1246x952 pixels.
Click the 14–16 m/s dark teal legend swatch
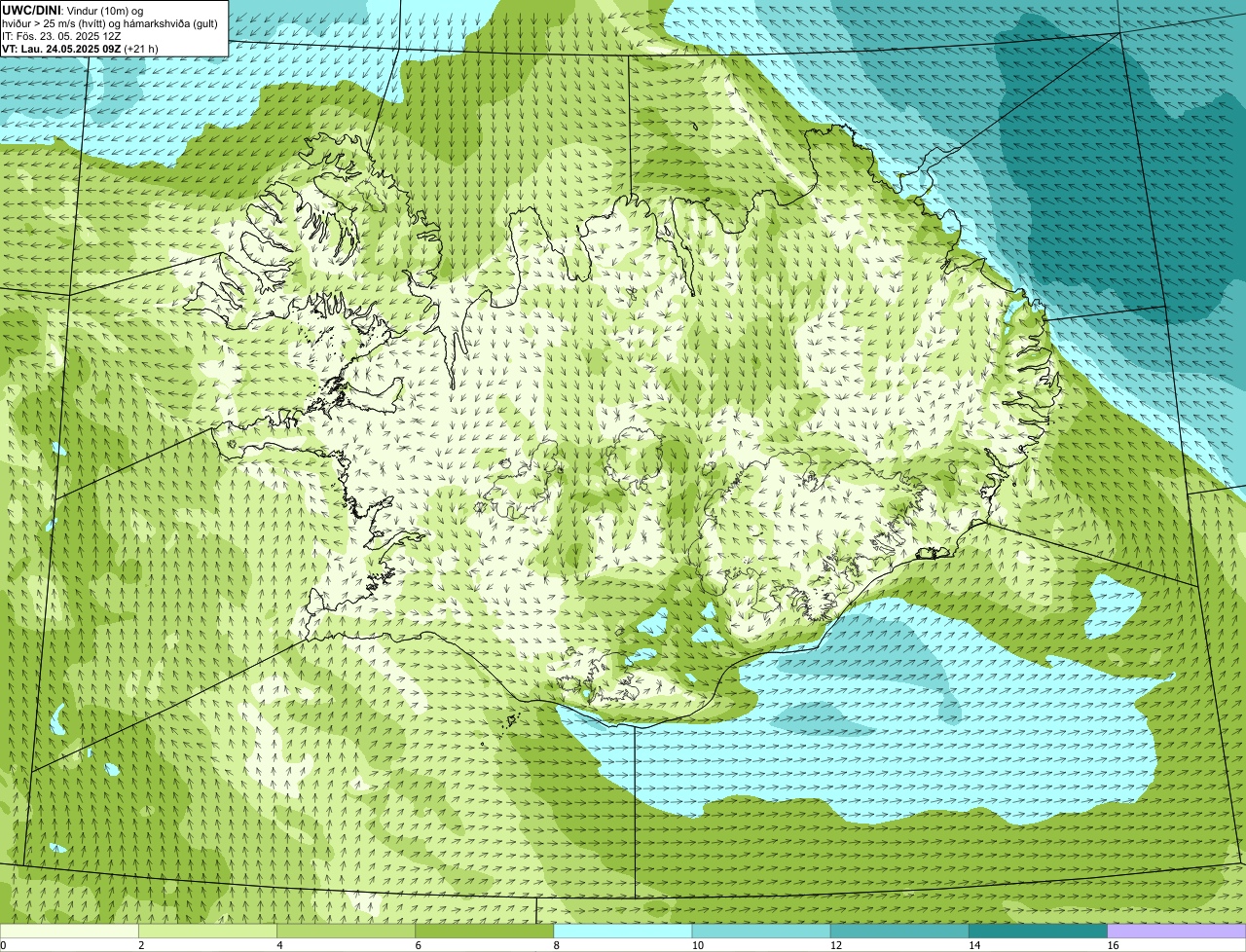pyautogui.click(x=1039, y=931)
